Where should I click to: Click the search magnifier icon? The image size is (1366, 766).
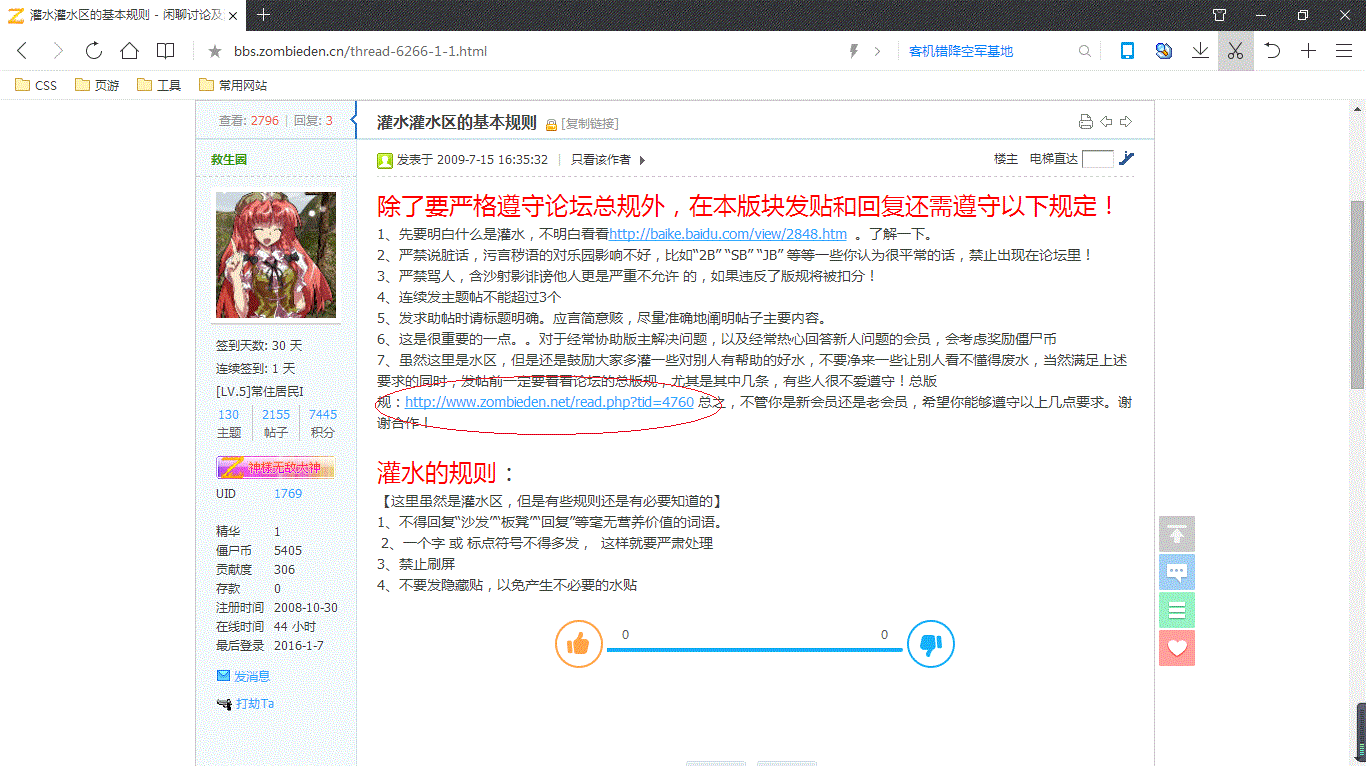(x=1085, y=51)
